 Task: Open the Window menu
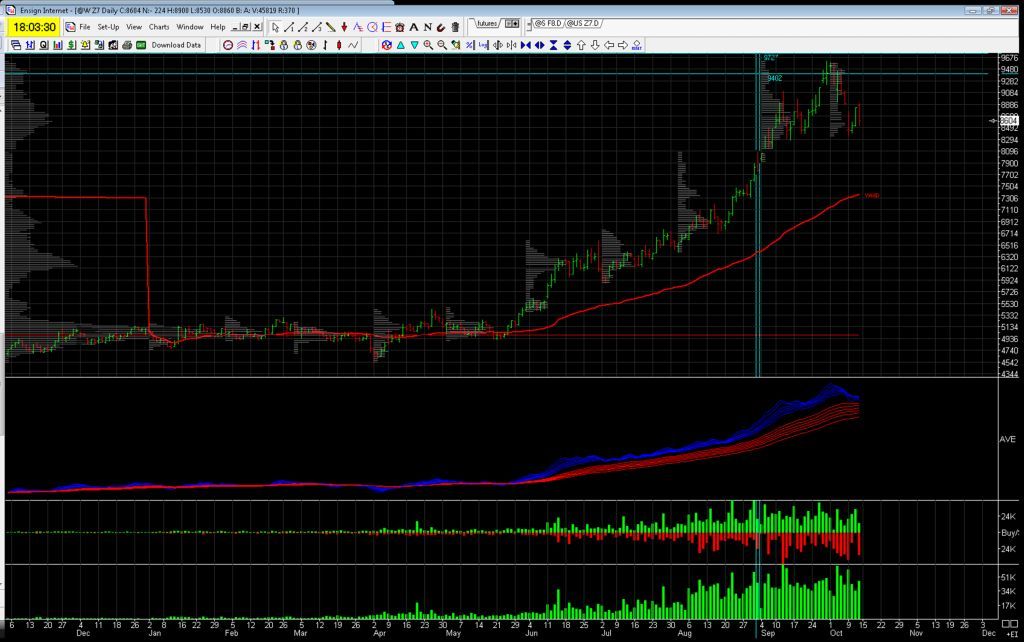190,27
